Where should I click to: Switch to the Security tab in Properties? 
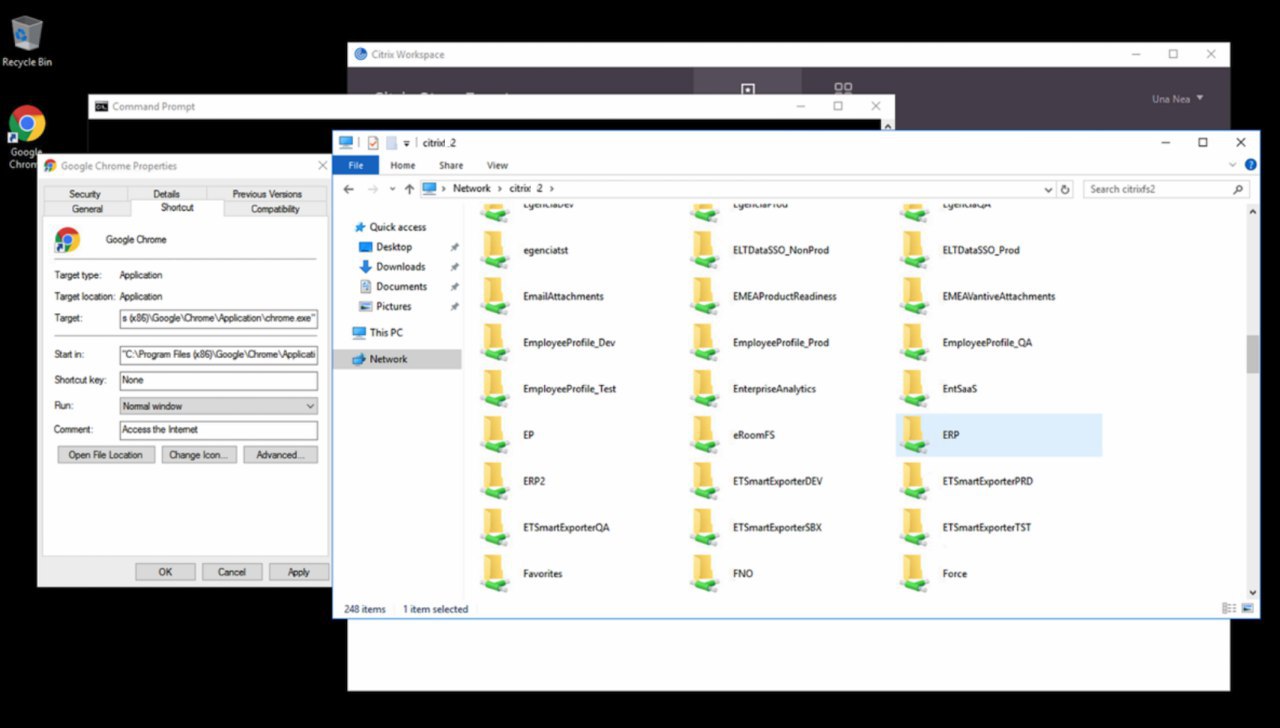(x=85, y=194)
